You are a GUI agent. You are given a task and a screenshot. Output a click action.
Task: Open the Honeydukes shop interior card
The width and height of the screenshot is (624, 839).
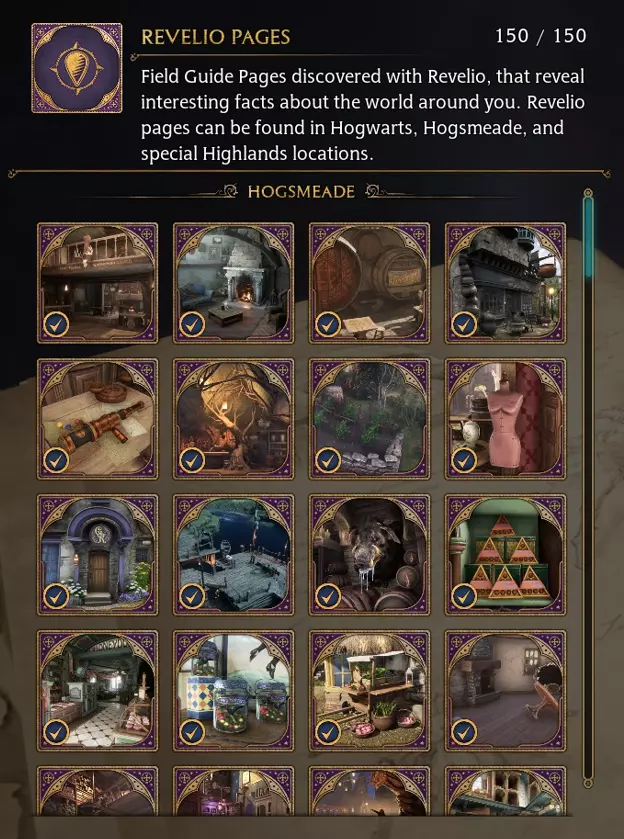tap(97, 691)
